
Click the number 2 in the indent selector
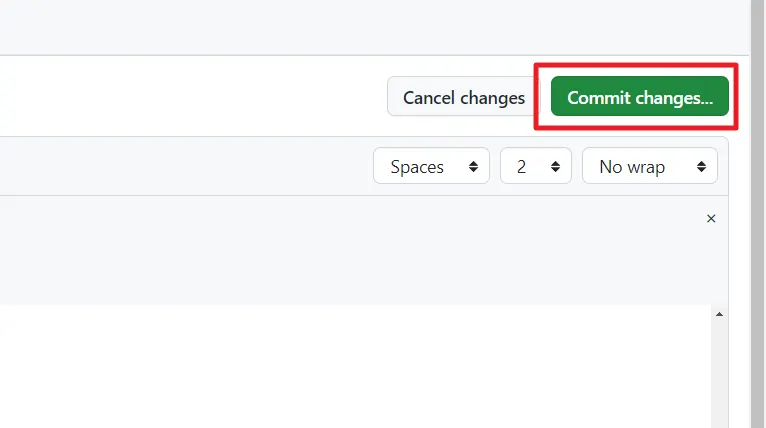click(521, 167)
